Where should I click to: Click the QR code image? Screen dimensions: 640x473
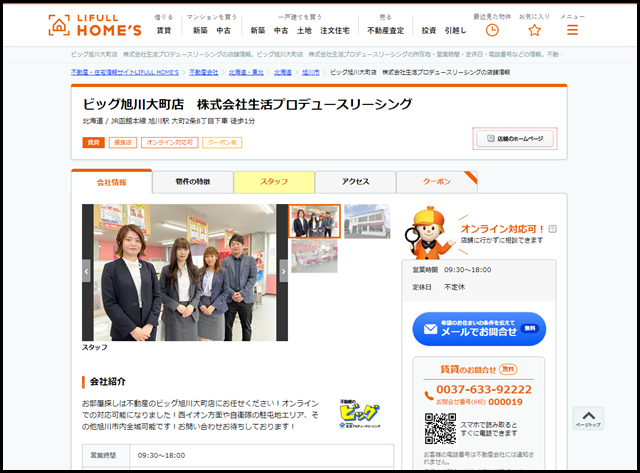click(440, 429)
